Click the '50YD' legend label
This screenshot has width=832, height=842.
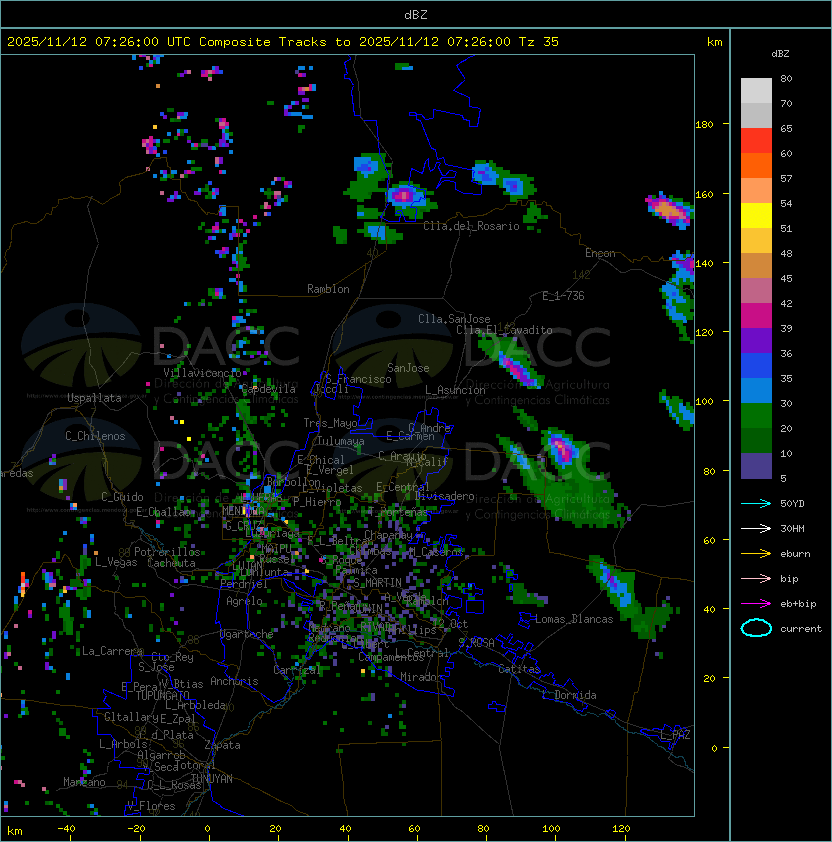click(x=792, y=503)
